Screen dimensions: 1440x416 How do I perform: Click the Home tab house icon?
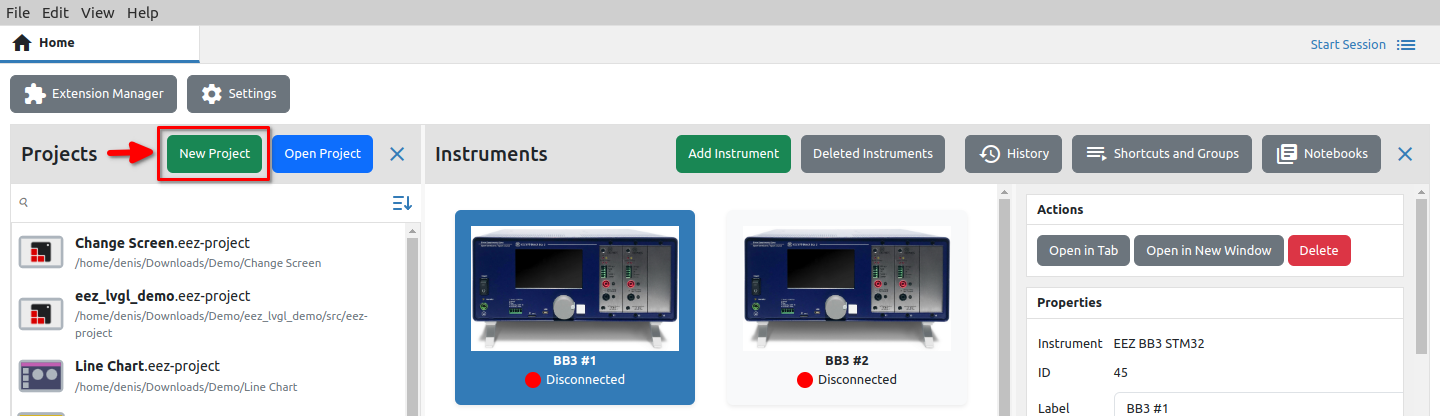tap(22, 43)
